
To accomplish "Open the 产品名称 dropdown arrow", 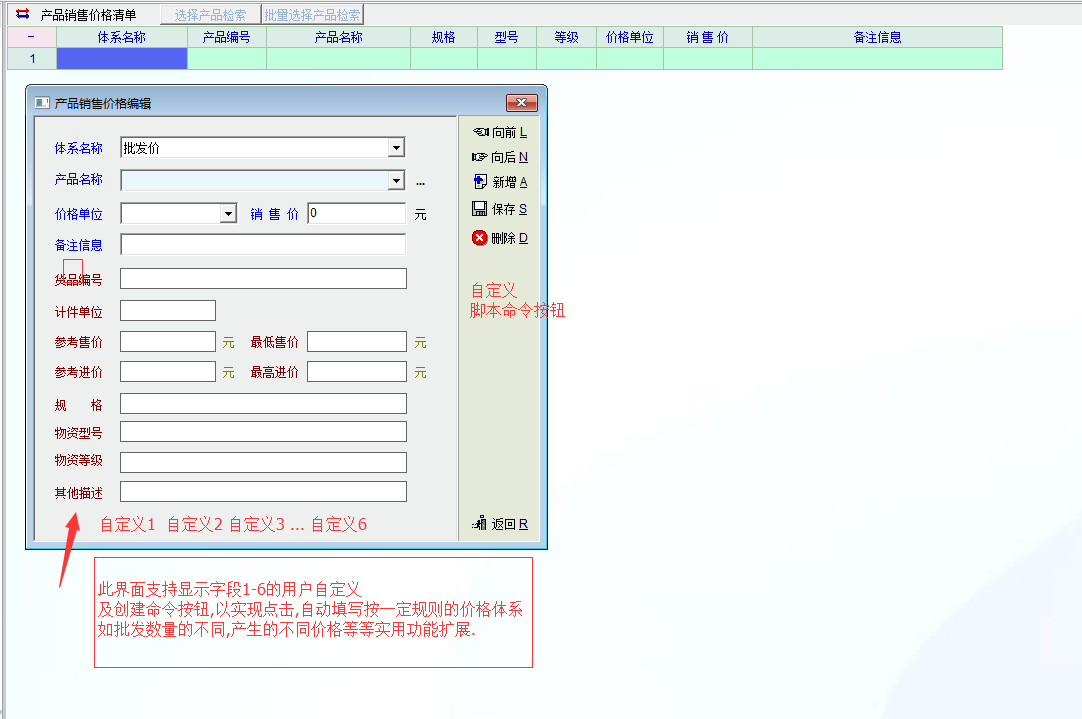I will pos(396,181).
